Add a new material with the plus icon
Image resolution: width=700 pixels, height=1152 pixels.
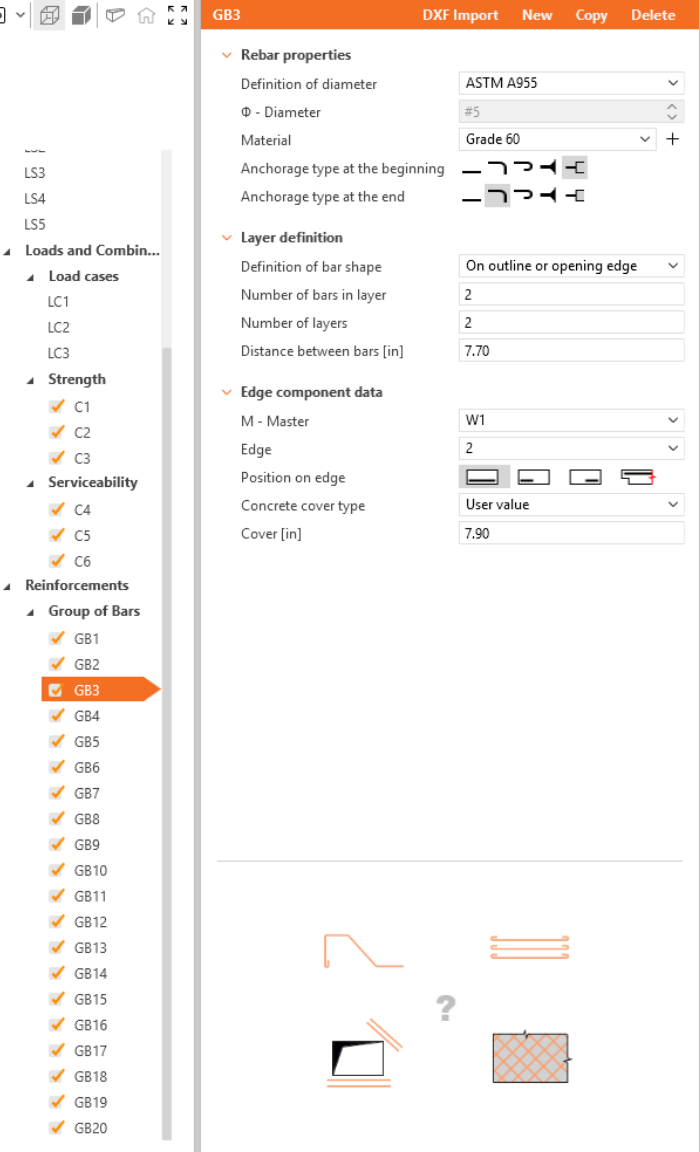[672, 139]
